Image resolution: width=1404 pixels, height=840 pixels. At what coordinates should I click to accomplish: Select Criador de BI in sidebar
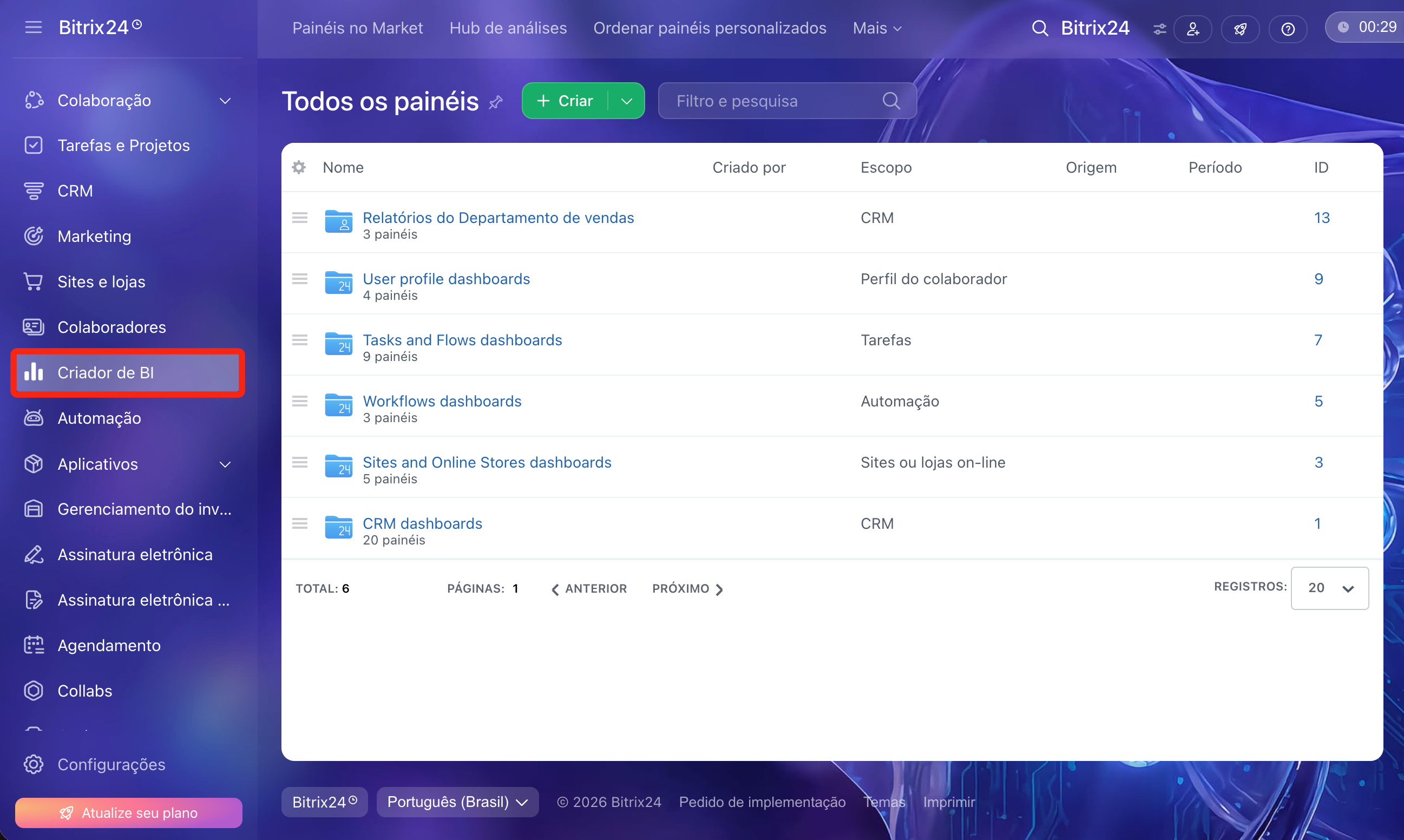128,372
